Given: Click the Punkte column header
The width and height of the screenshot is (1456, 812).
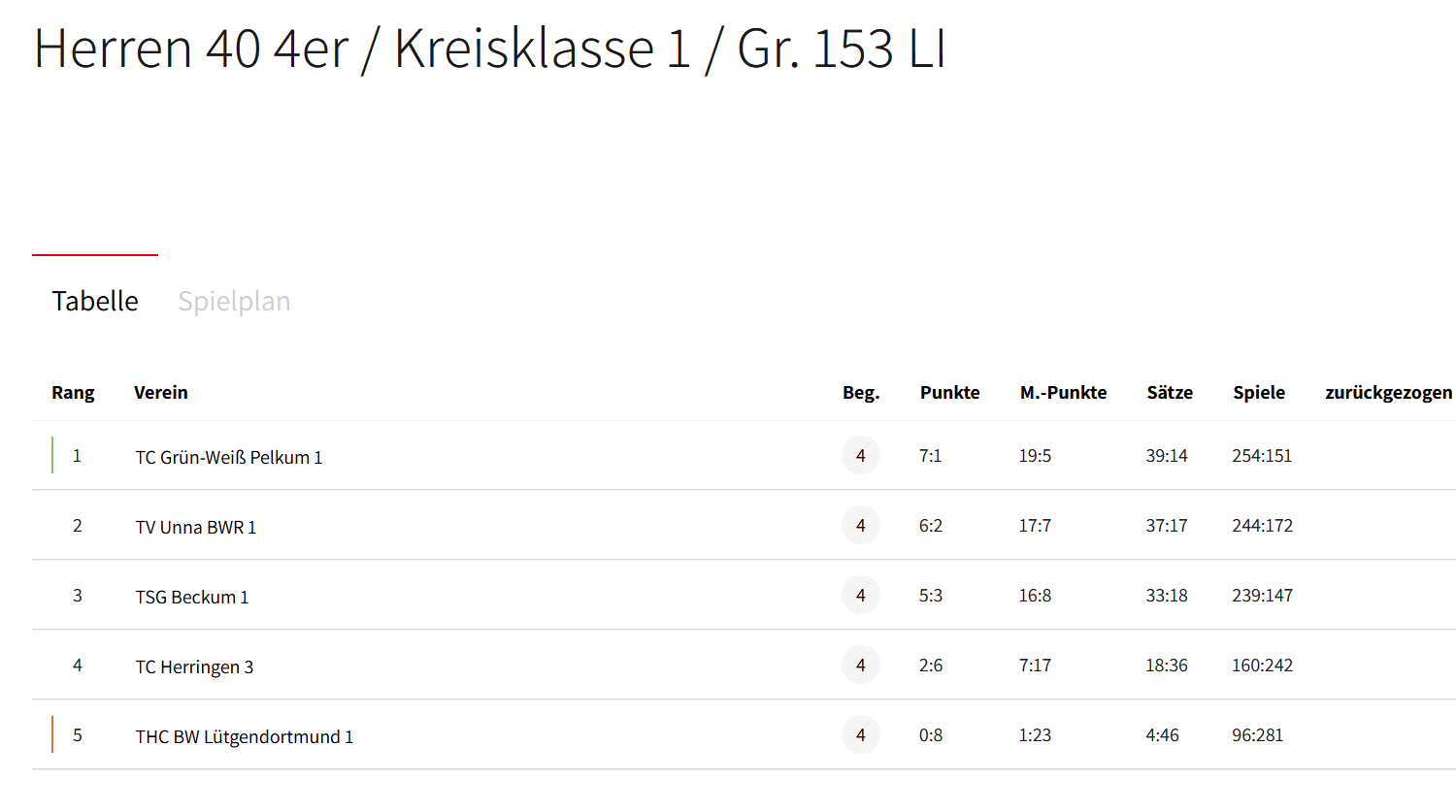Looking at the screenshot, I should pyautogui.click(x=949, y=392).
